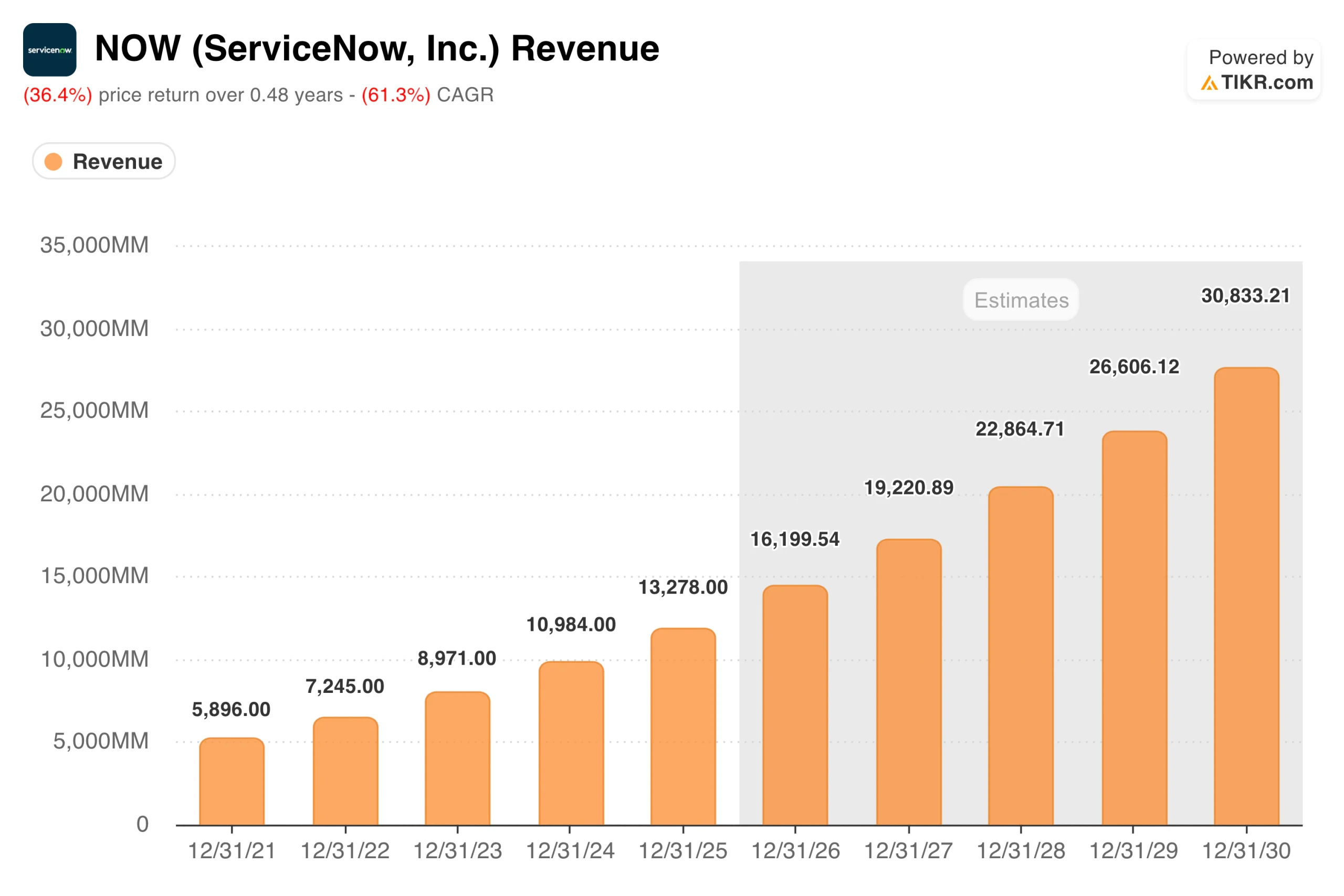The width and height of the screenshot is (1344, 896).
Task: Click the orange Revenue legend dot
Action: 53,162
